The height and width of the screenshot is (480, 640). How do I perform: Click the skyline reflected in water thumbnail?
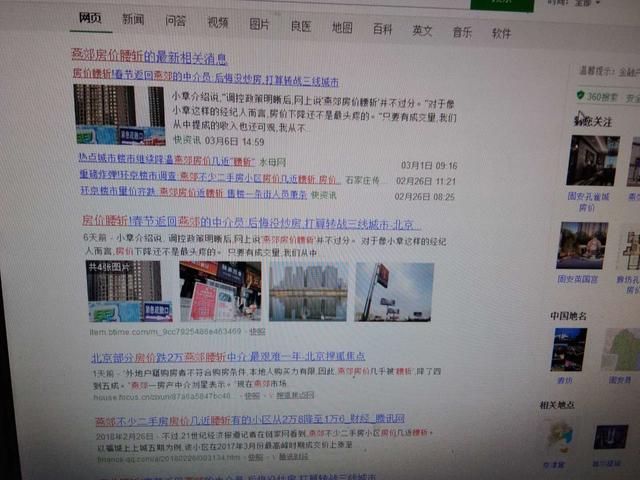coord(308,291)
